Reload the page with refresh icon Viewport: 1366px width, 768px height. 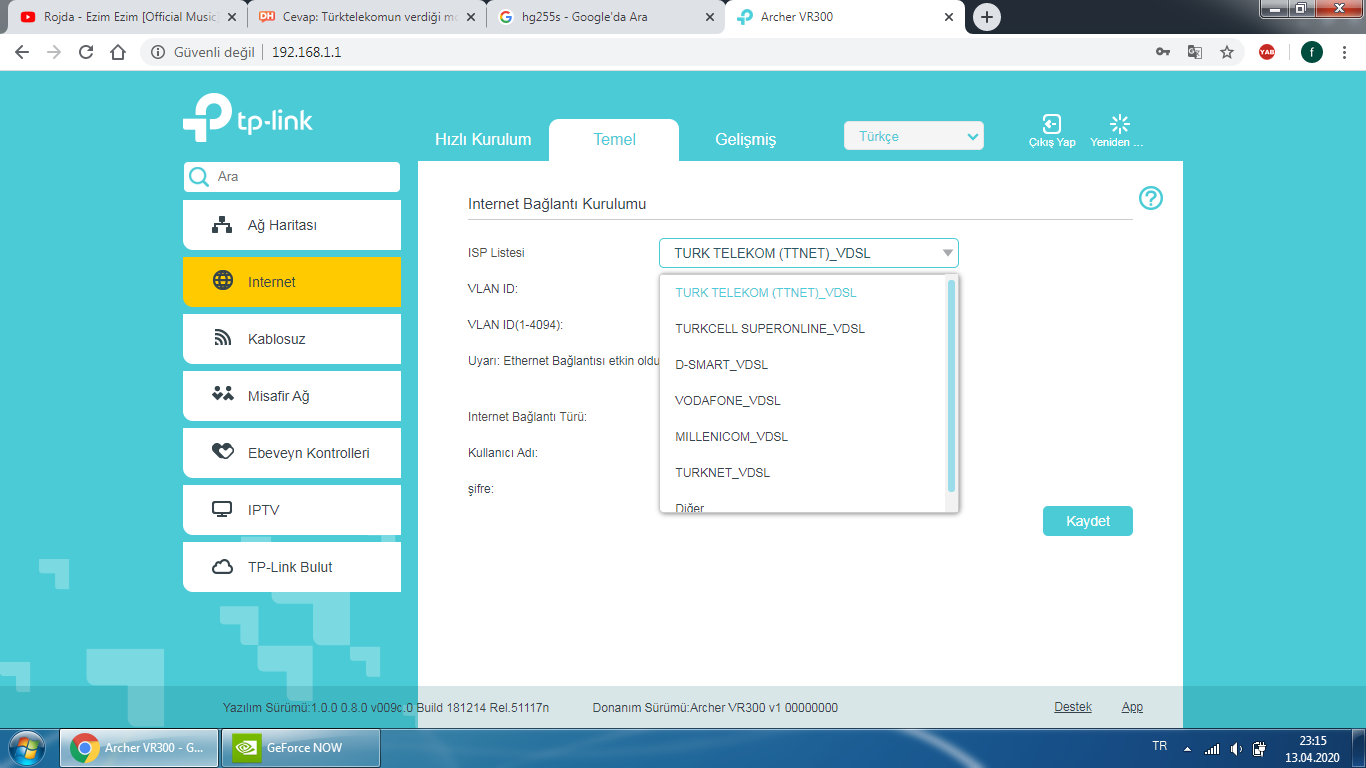coord(86,52)
